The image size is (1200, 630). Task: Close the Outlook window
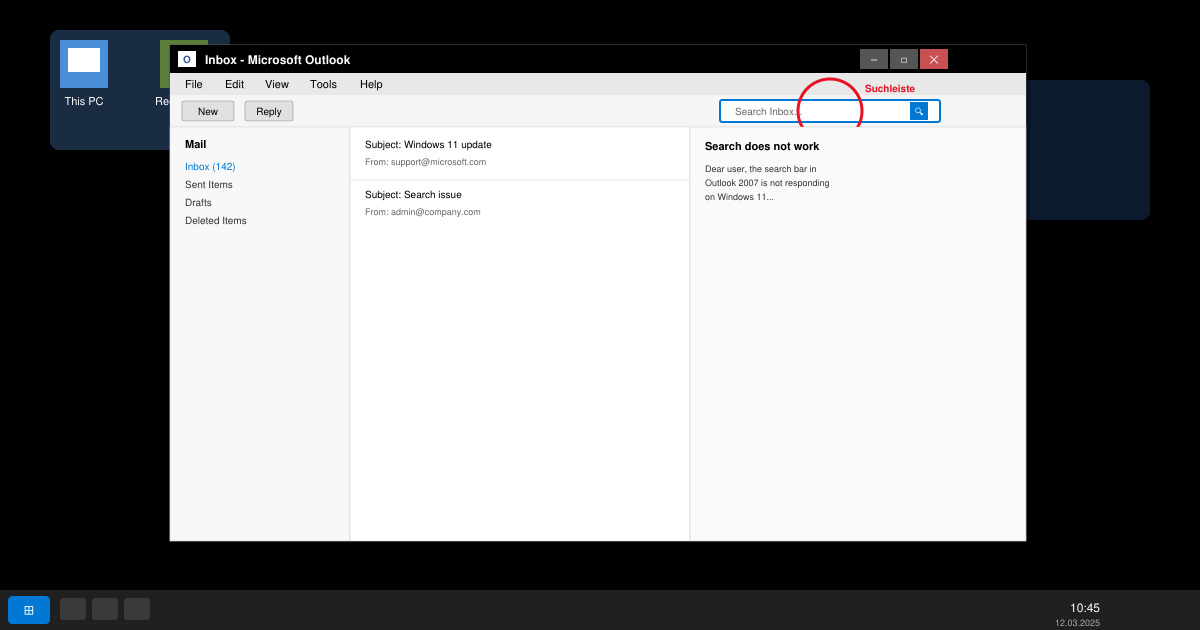click(x=934, y=59)
